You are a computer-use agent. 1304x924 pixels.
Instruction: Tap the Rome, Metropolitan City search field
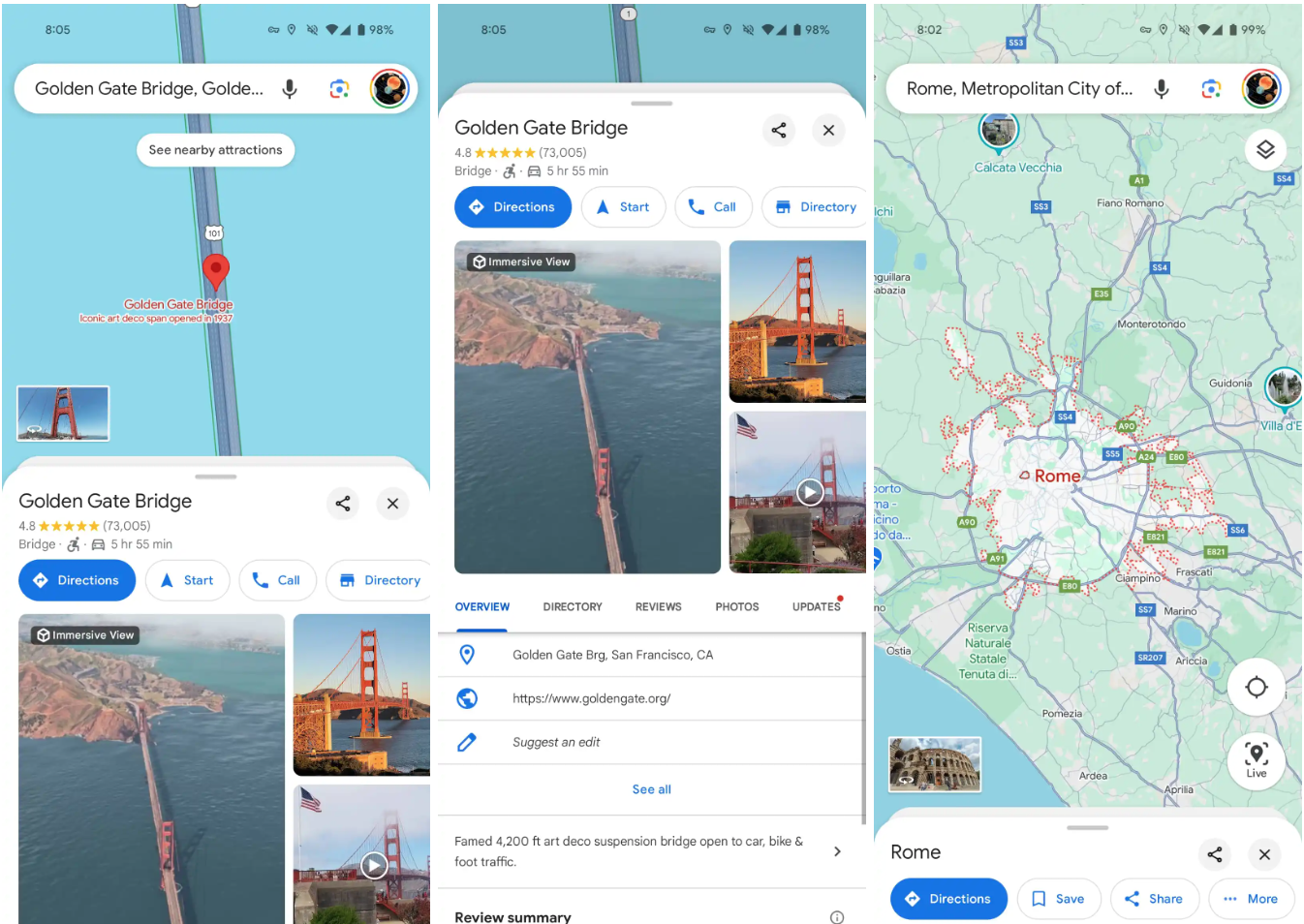(x=1019, y=89)
